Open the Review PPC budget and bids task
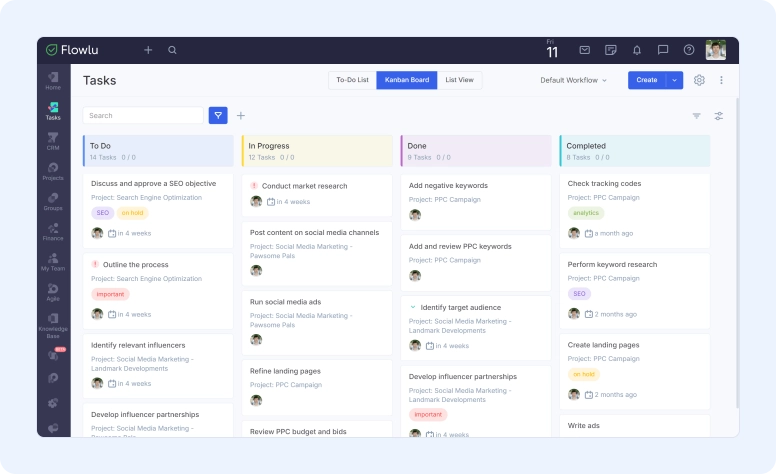Image resolution: width=776 pixels, height=474 pixels. [x=298, y=431]
